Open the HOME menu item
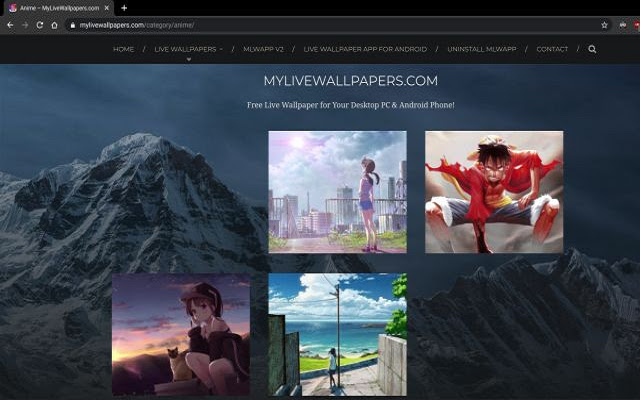 coord(123,49)
